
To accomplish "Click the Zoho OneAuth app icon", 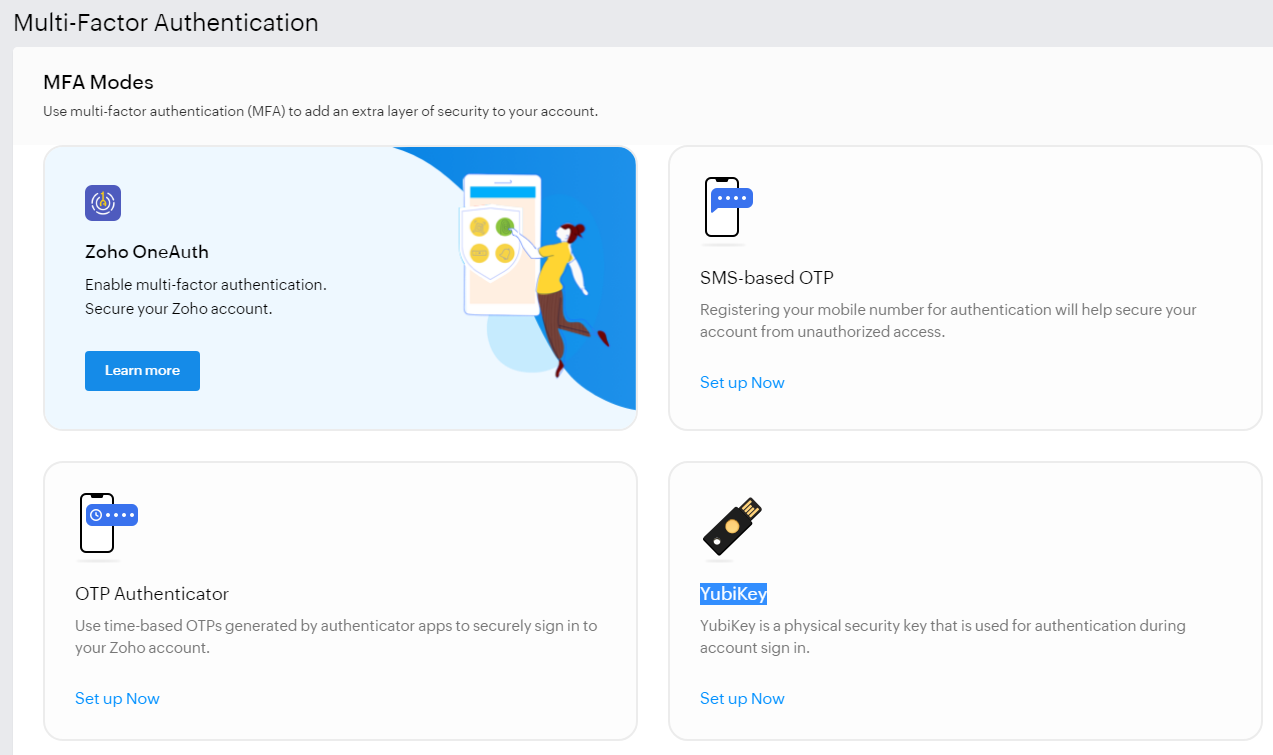I will tap(103, 203).
